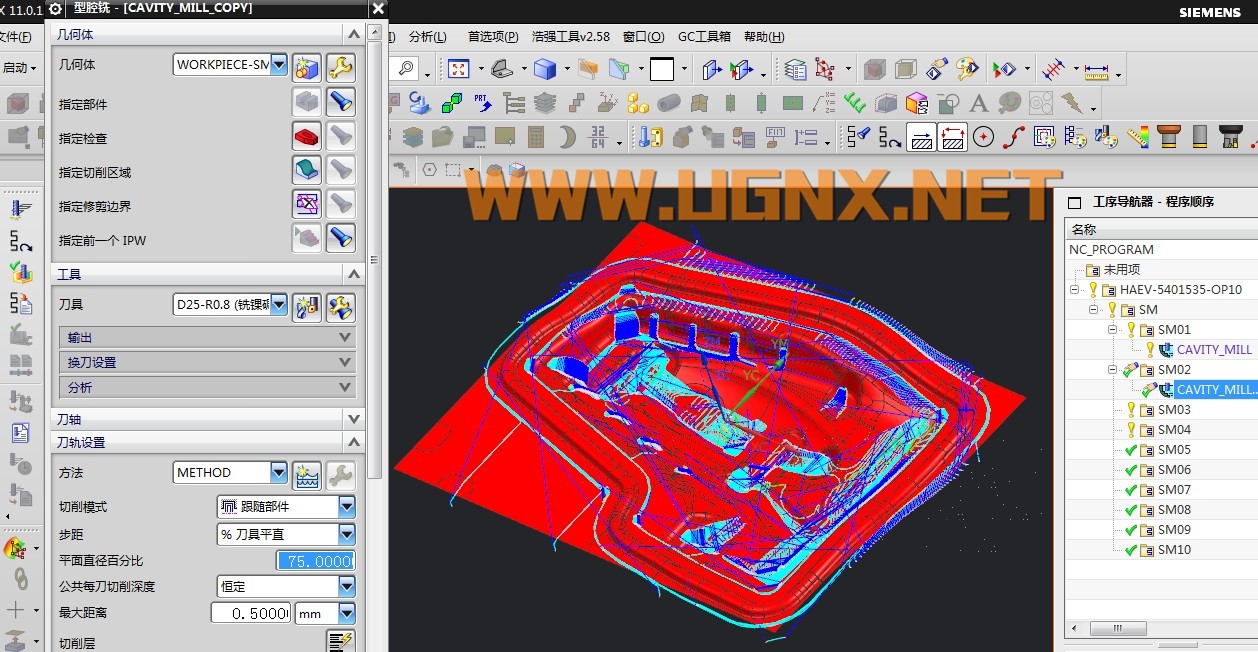Screen dimensions: 1258x652
Task: Click the display flashlight for 指定部件
Action: point(341,102)
